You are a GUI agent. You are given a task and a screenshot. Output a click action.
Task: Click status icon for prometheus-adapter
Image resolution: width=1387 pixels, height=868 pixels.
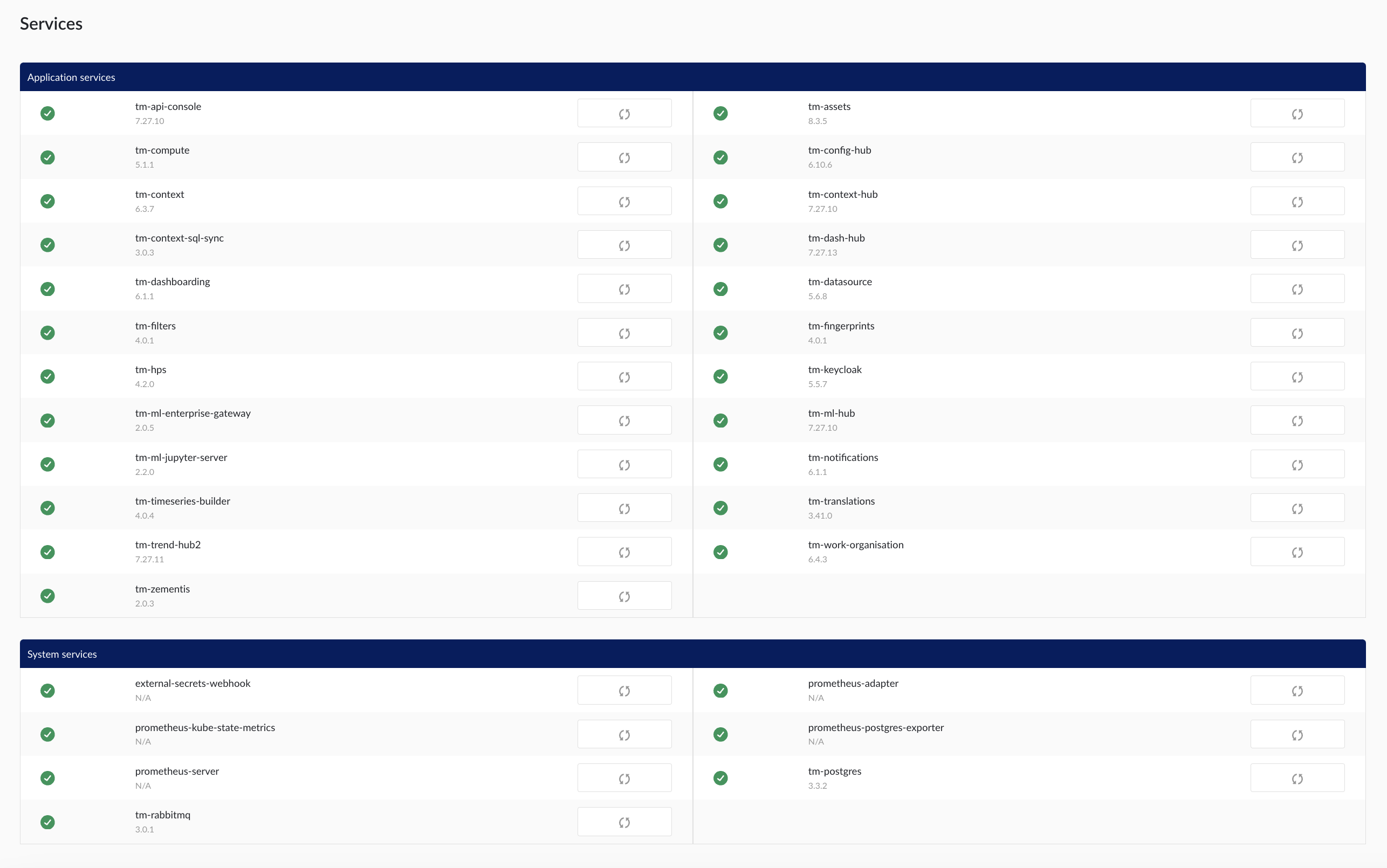(x=720, y=691)
